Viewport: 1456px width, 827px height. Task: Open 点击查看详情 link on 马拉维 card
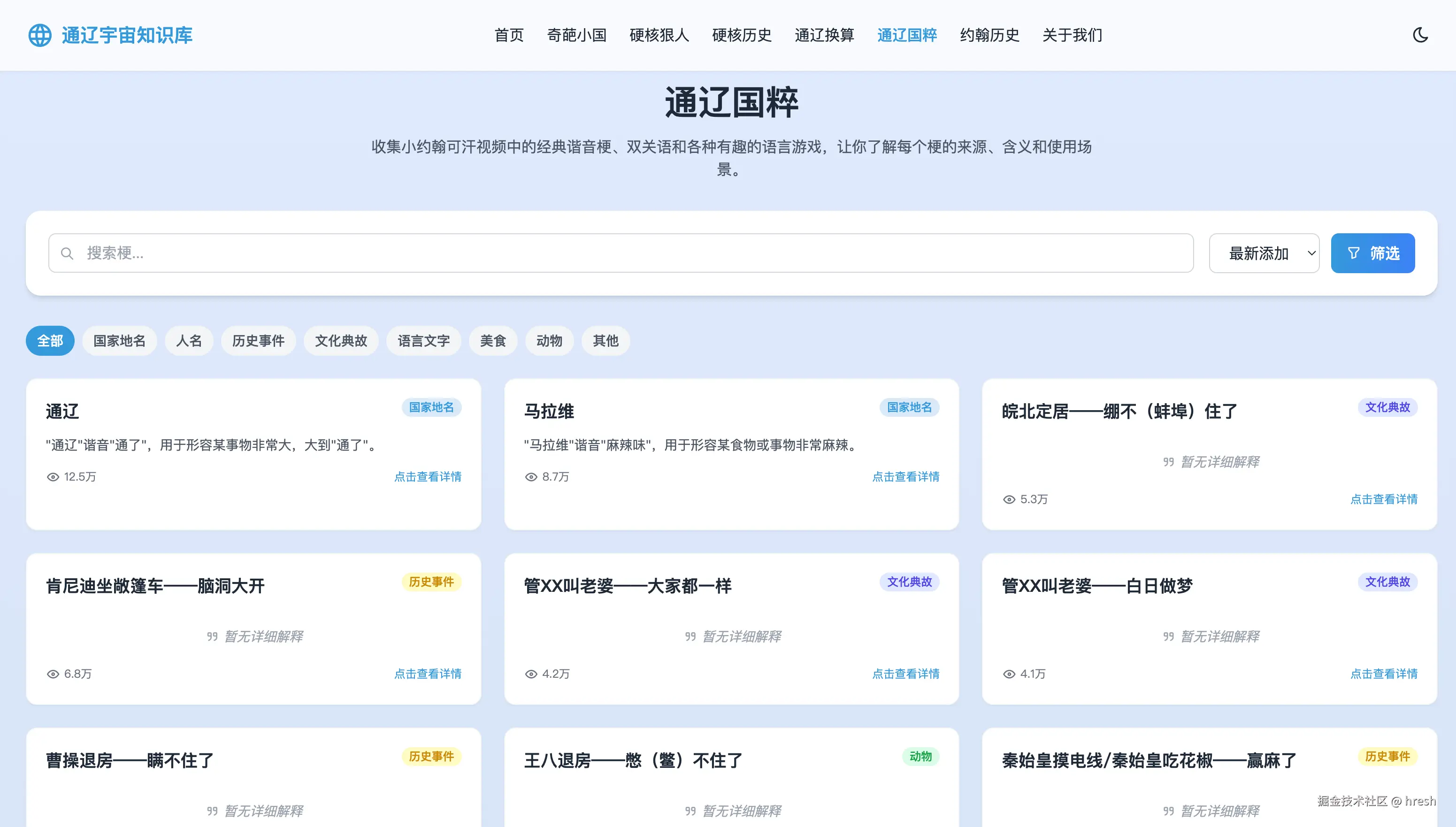906,477
